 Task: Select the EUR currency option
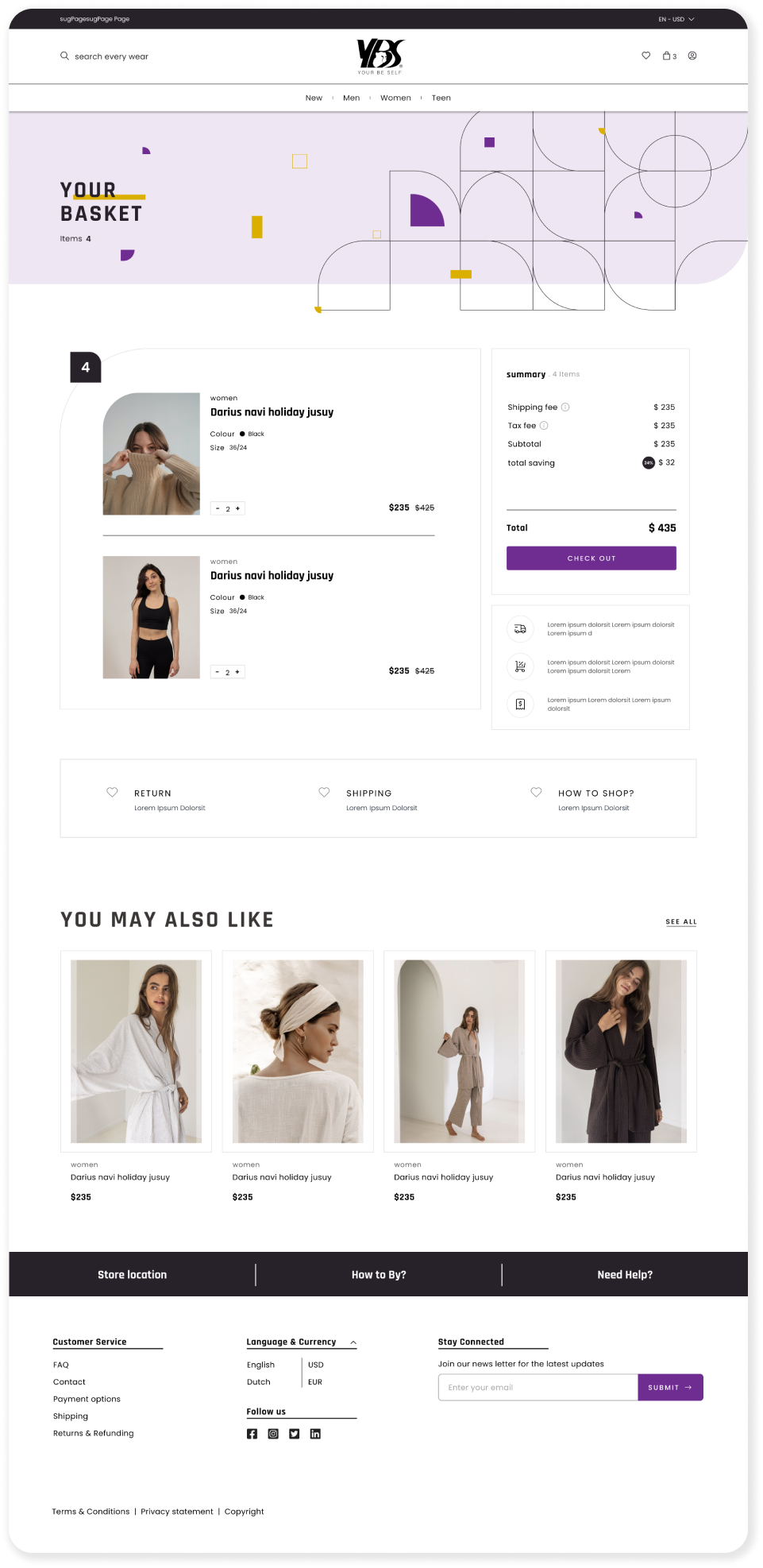315,1382
